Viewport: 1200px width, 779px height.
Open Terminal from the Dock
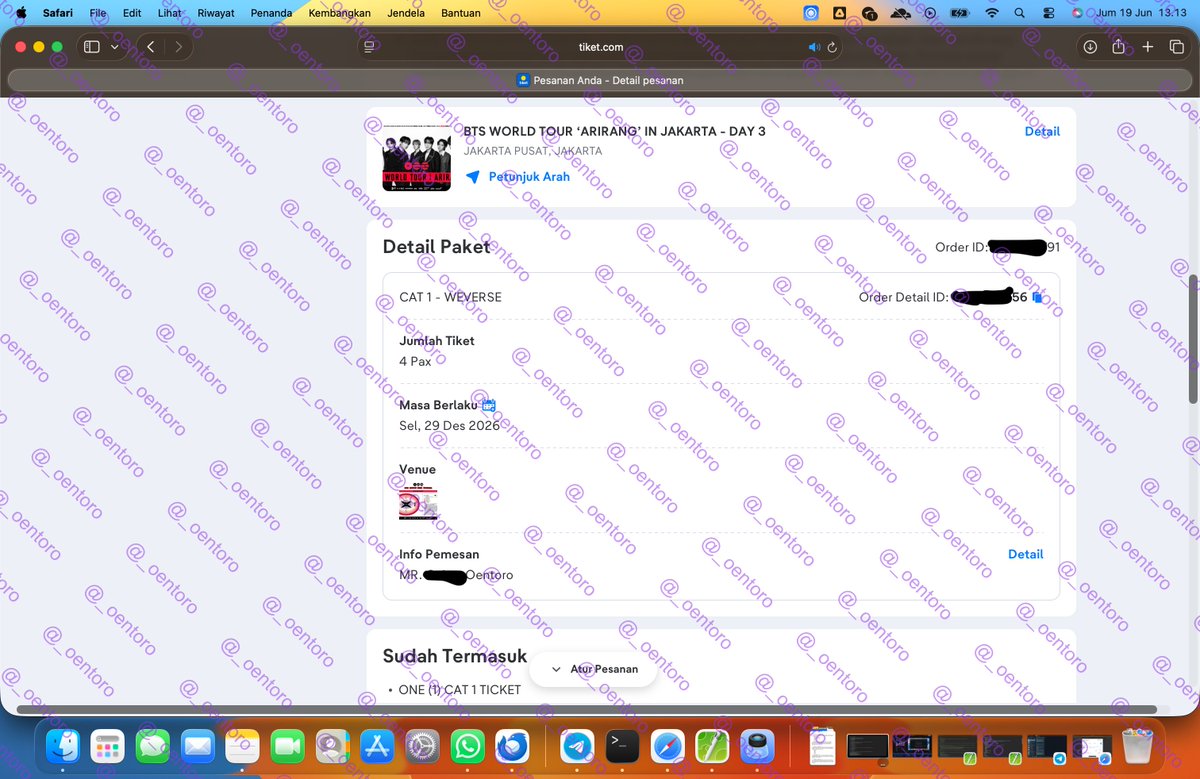[x=622, y=746]
